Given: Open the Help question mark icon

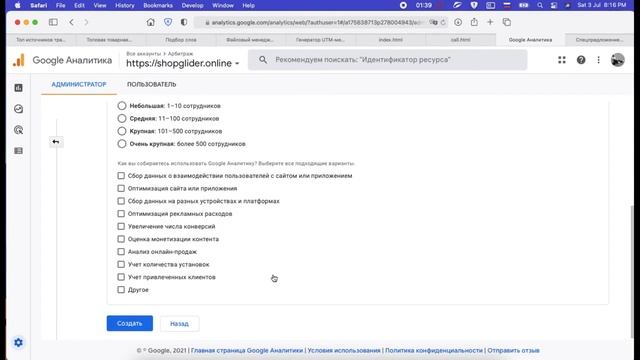Looking at the screenshot, I should (581, 60).
